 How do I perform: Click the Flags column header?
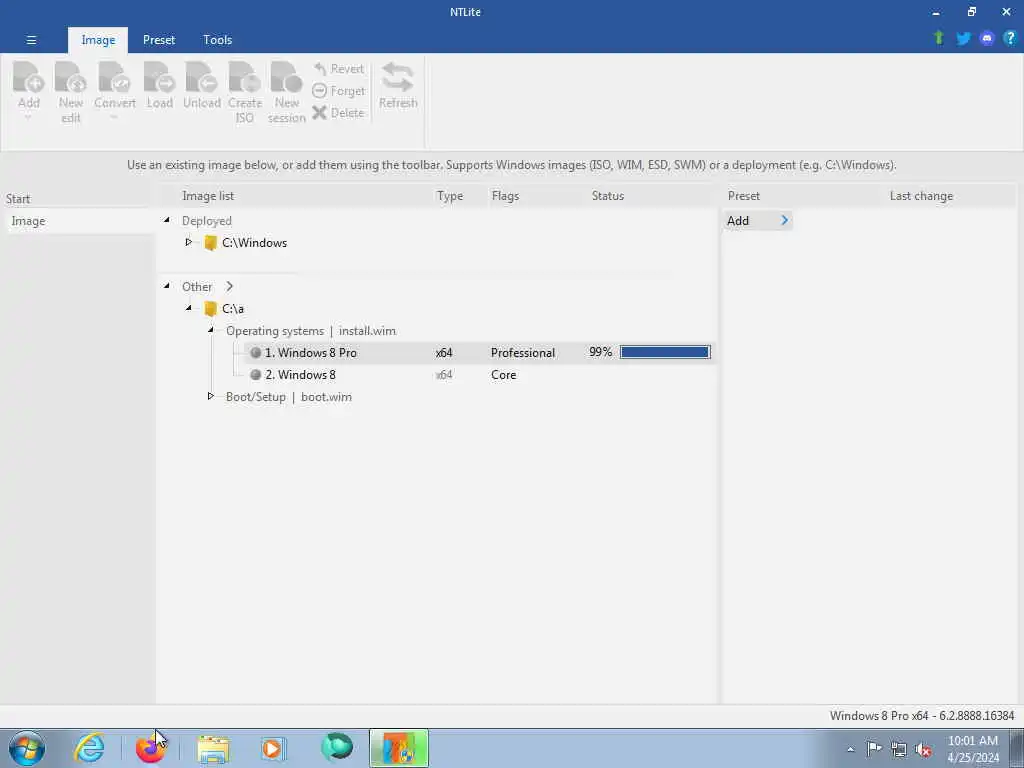tap(505, 196)
